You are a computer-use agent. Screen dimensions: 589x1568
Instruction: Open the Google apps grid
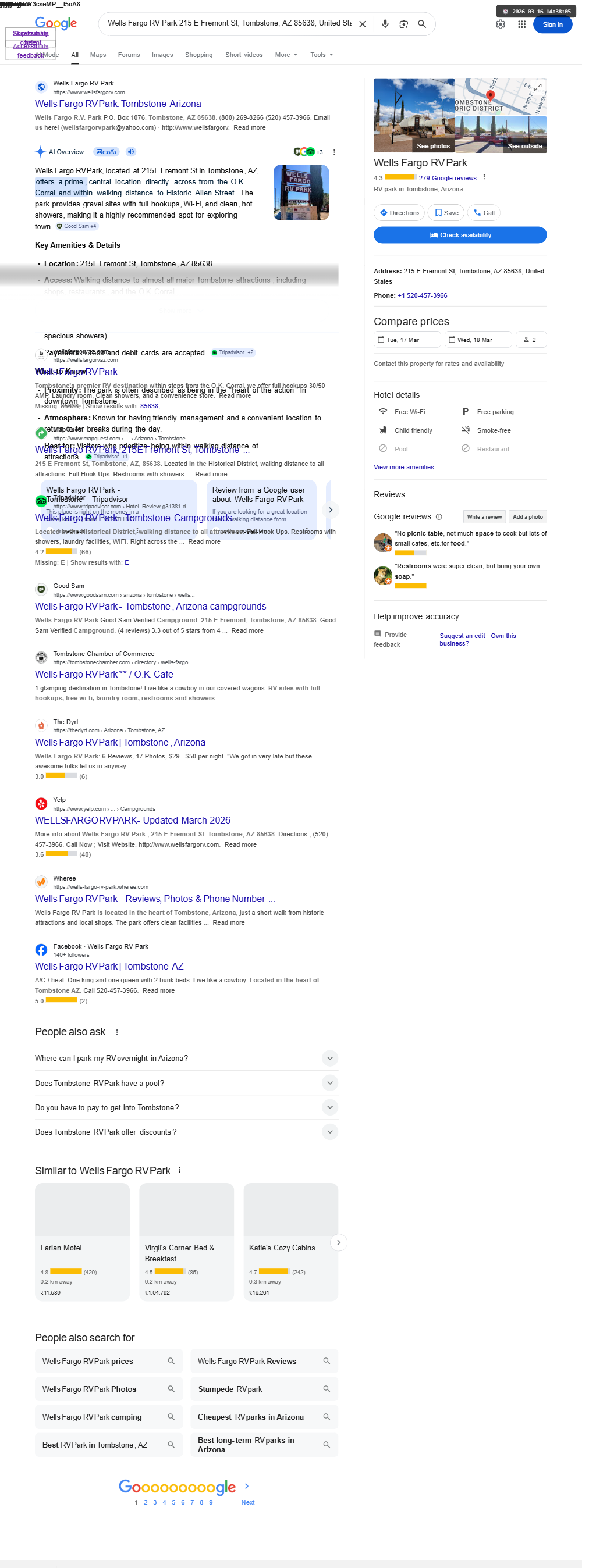click(528, 24)
